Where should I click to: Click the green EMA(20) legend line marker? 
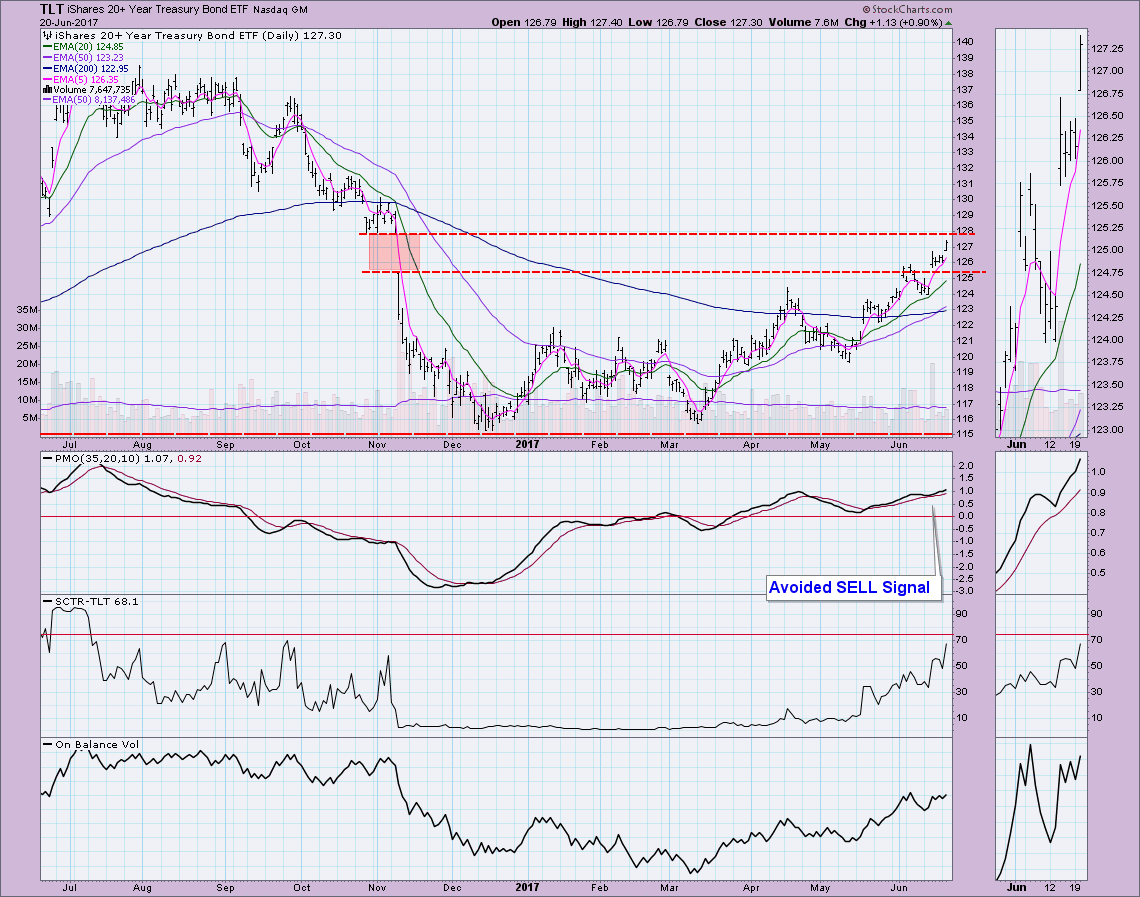tap(47, 45)
